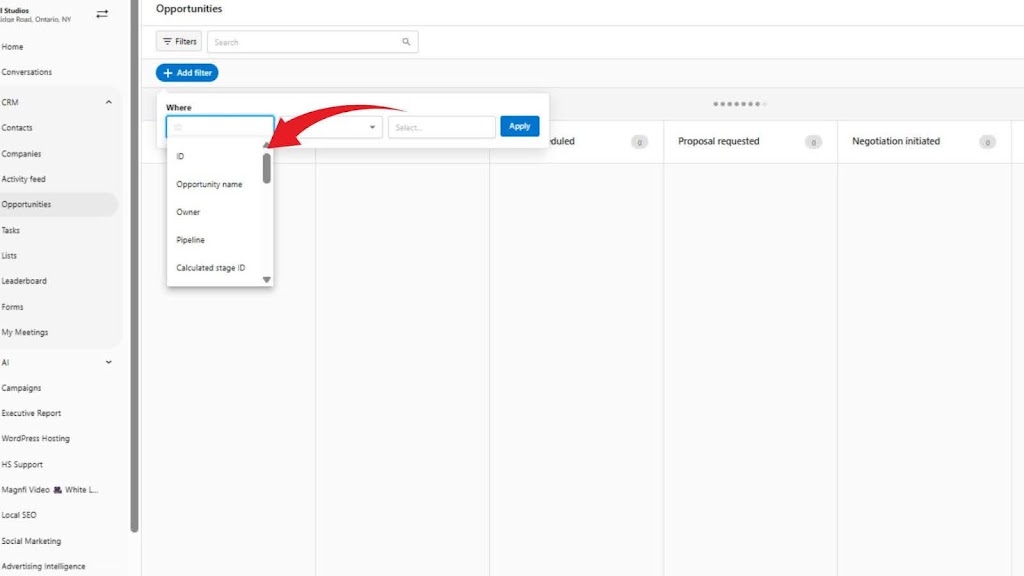The width and height of the screenshot is (1024, 576).
Task: Open Social Marketing in sidebar
Action: [31, 541]
